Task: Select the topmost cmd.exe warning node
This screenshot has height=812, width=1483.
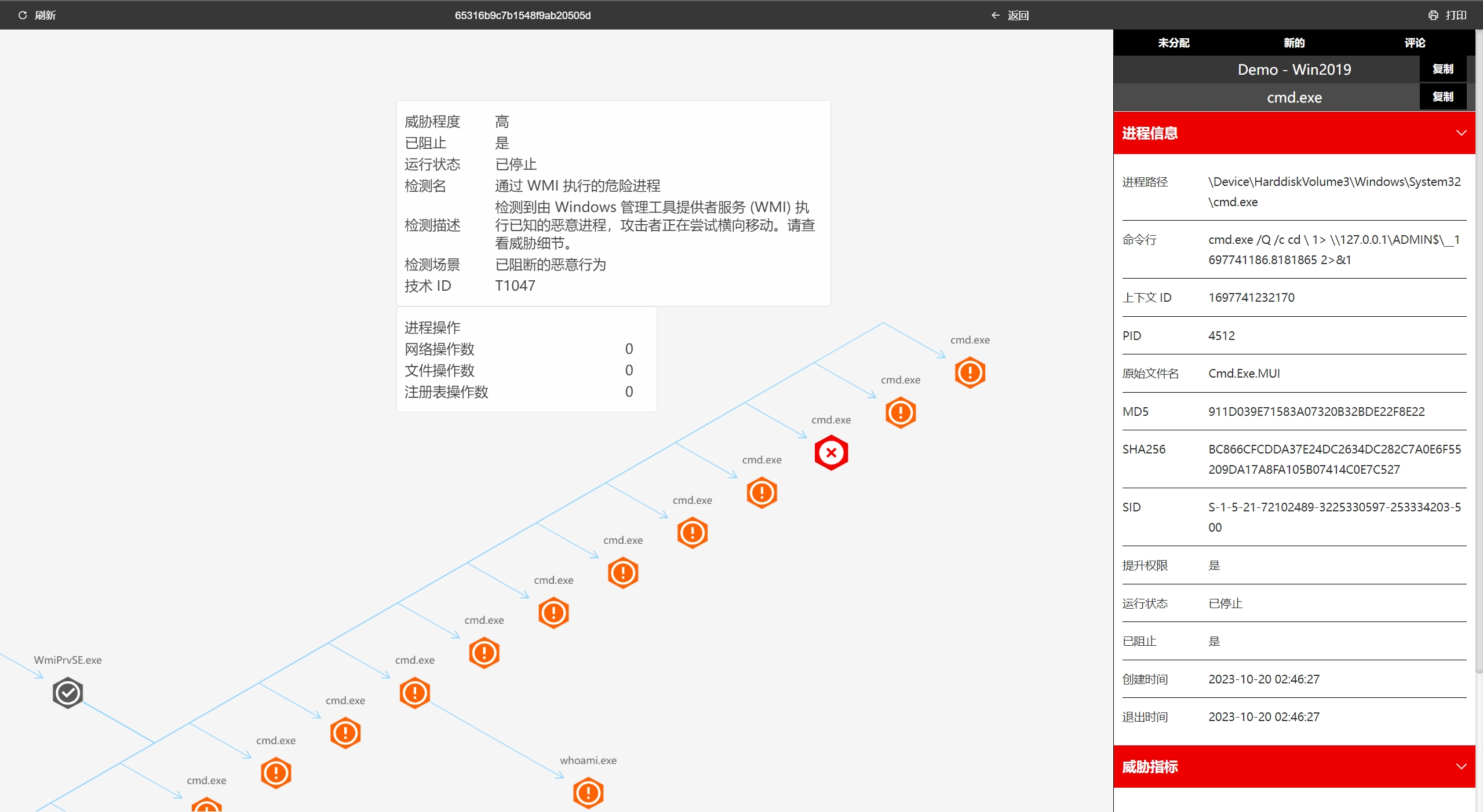Action: click(x=970, y=372)
